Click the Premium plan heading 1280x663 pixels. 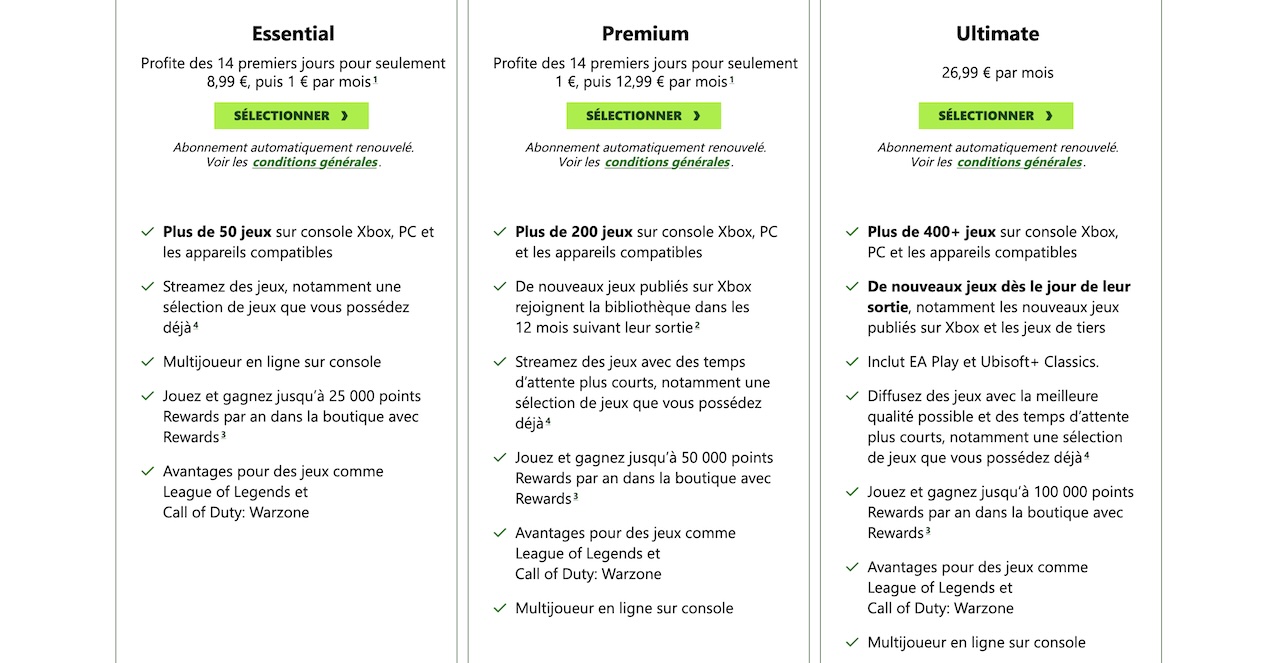pyautogui.click(x=645, y=33)
